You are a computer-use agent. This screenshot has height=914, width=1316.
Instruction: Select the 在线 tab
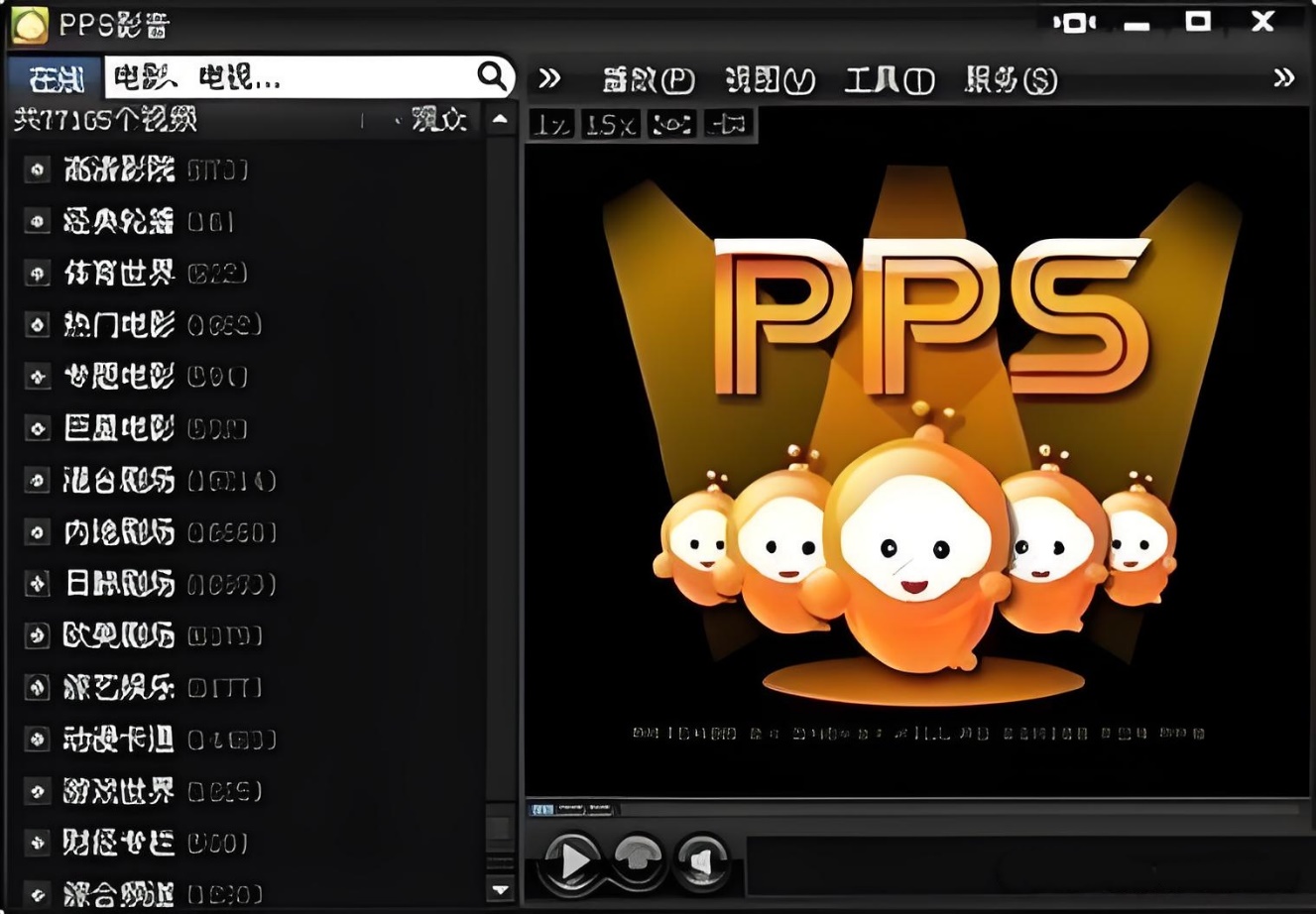56,77
